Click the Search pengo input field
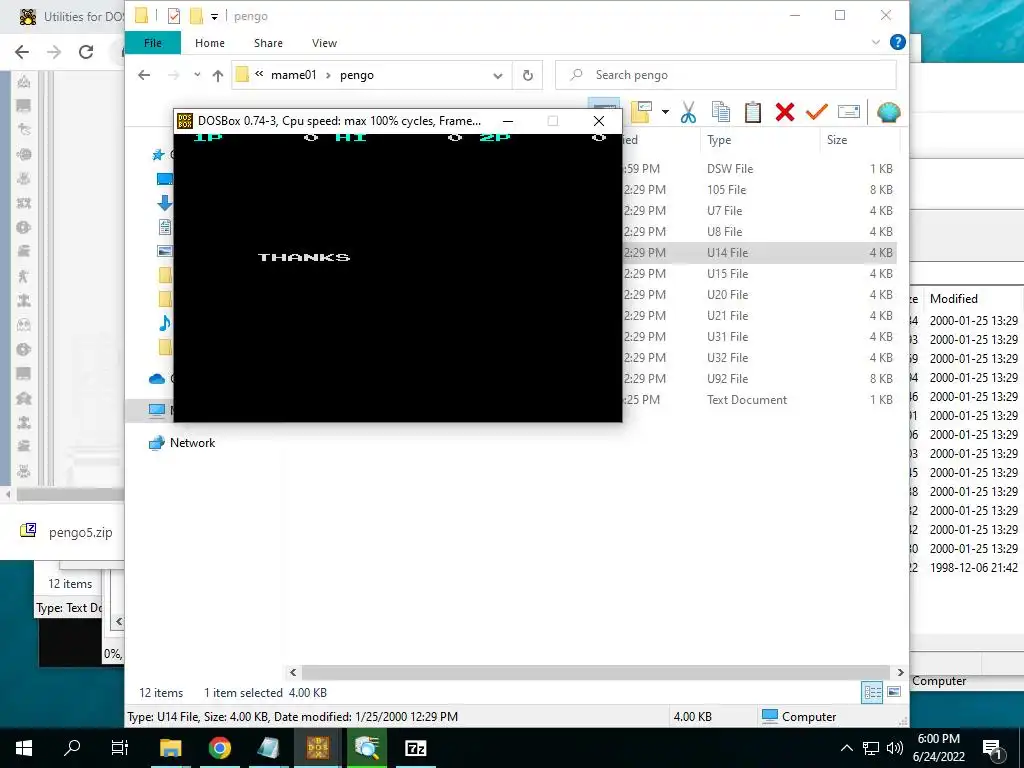The width and height of the screenshot is (1024, 768). pos(726,75)
